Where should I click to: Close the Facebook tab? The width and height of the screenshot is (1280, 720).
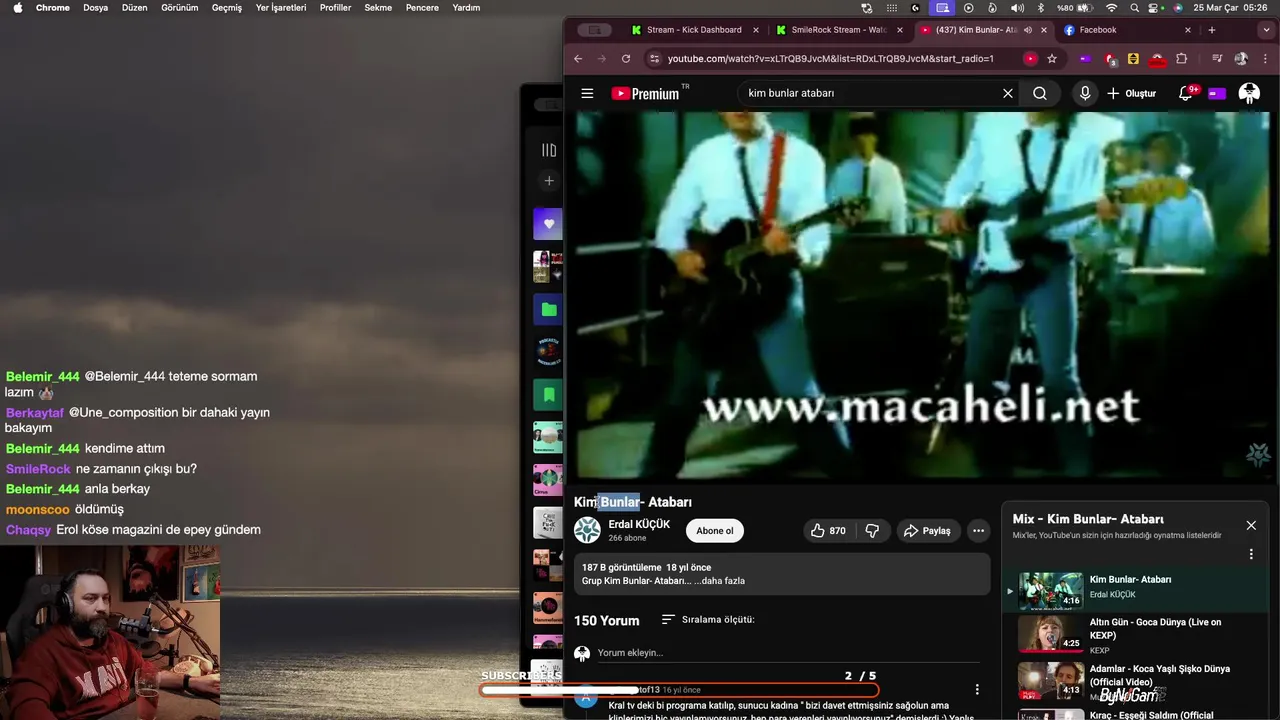1188,30
